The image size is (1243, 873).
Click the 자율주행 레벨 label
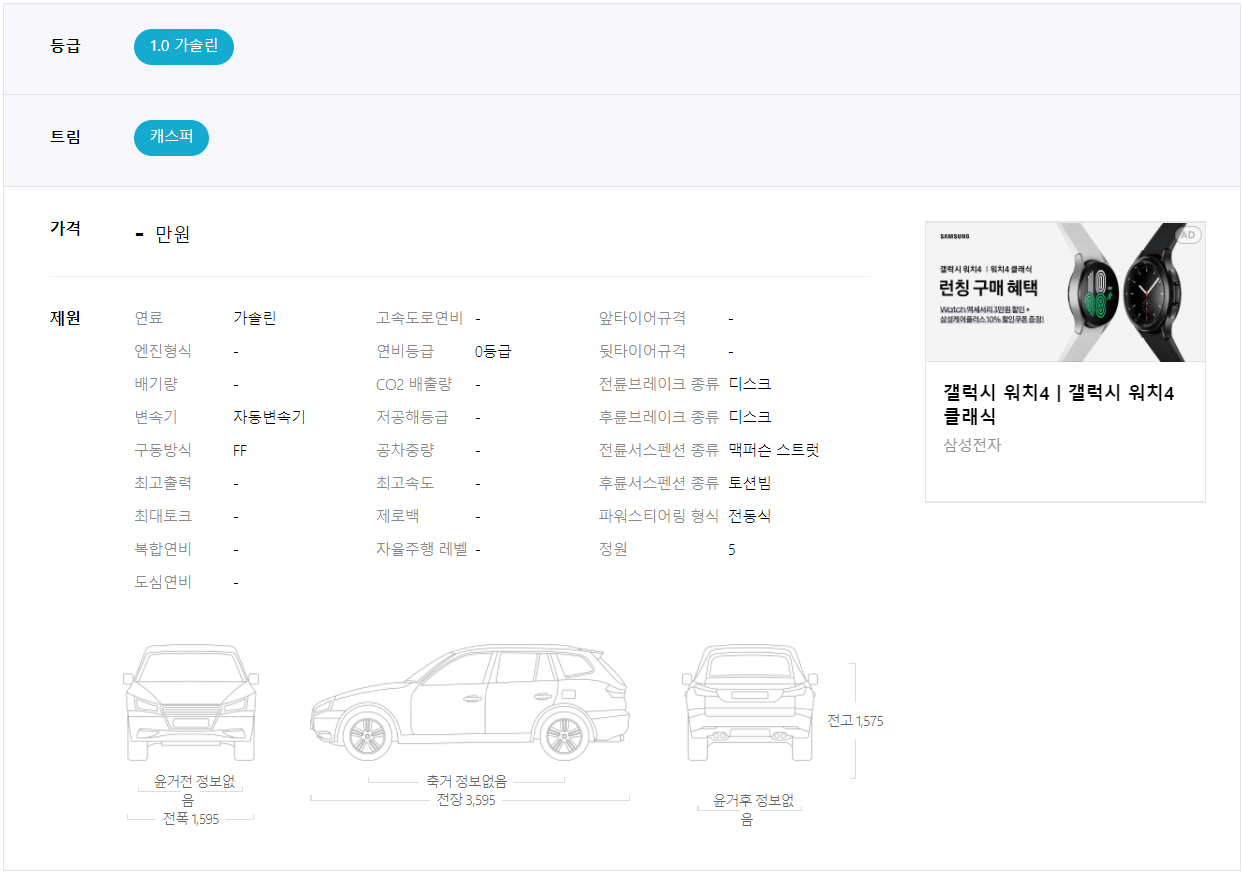421,549
